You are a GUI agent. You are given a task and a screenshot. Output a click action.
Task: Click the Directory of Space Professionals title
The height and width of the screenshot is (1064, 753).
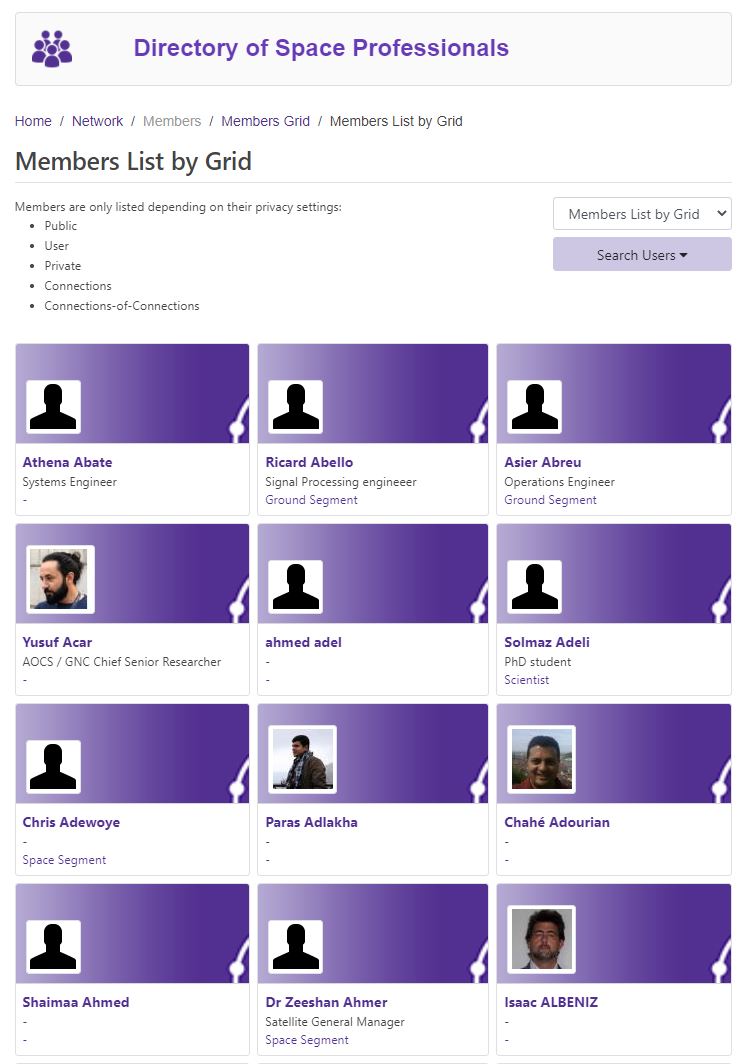(321, 48)
